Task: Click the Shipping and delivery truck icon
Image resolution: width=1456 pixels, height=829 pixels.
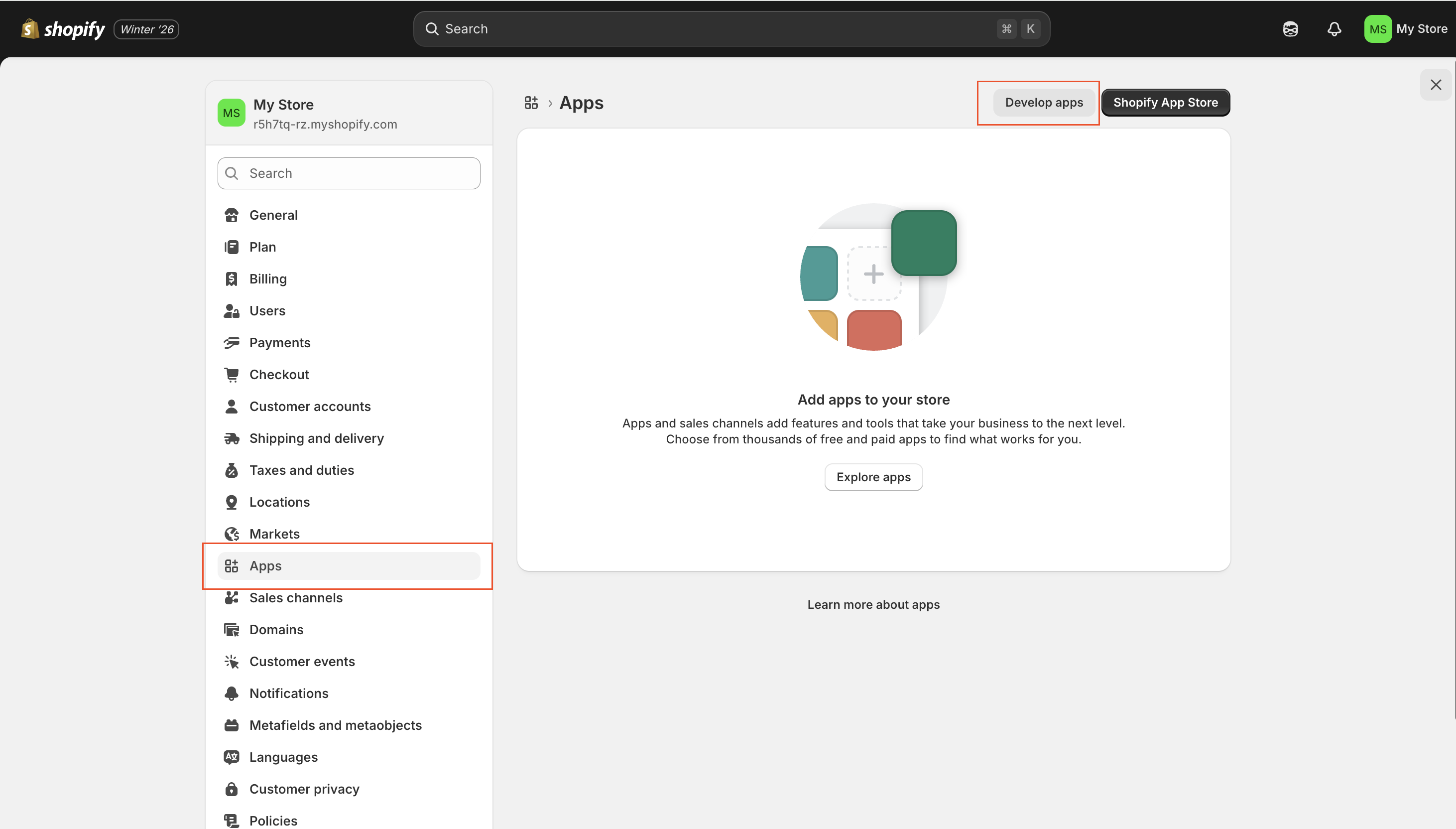Action: [x=231, y=438]
